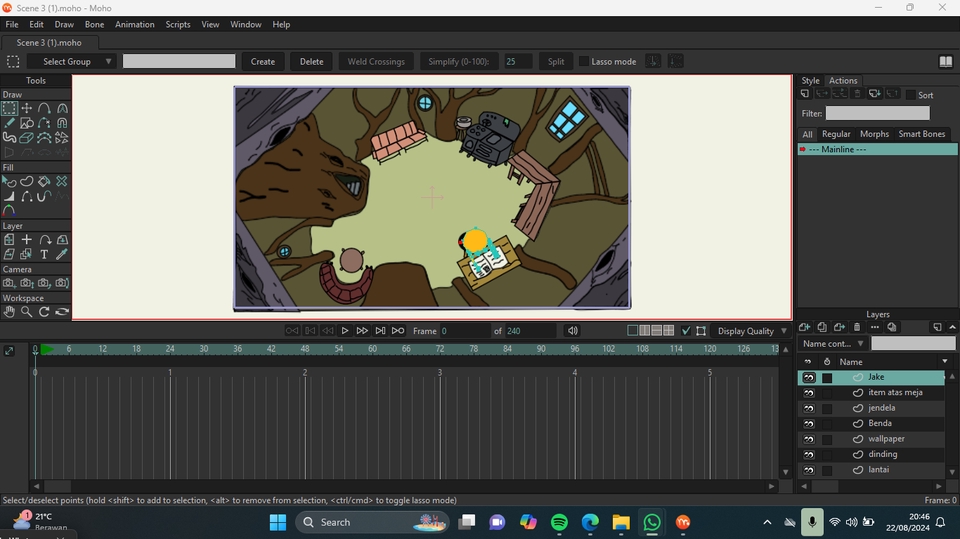Screen dimensions: 960x539
Task: Tick the Sort checkbox in Actions panel
Action: (x=910, y=95)
